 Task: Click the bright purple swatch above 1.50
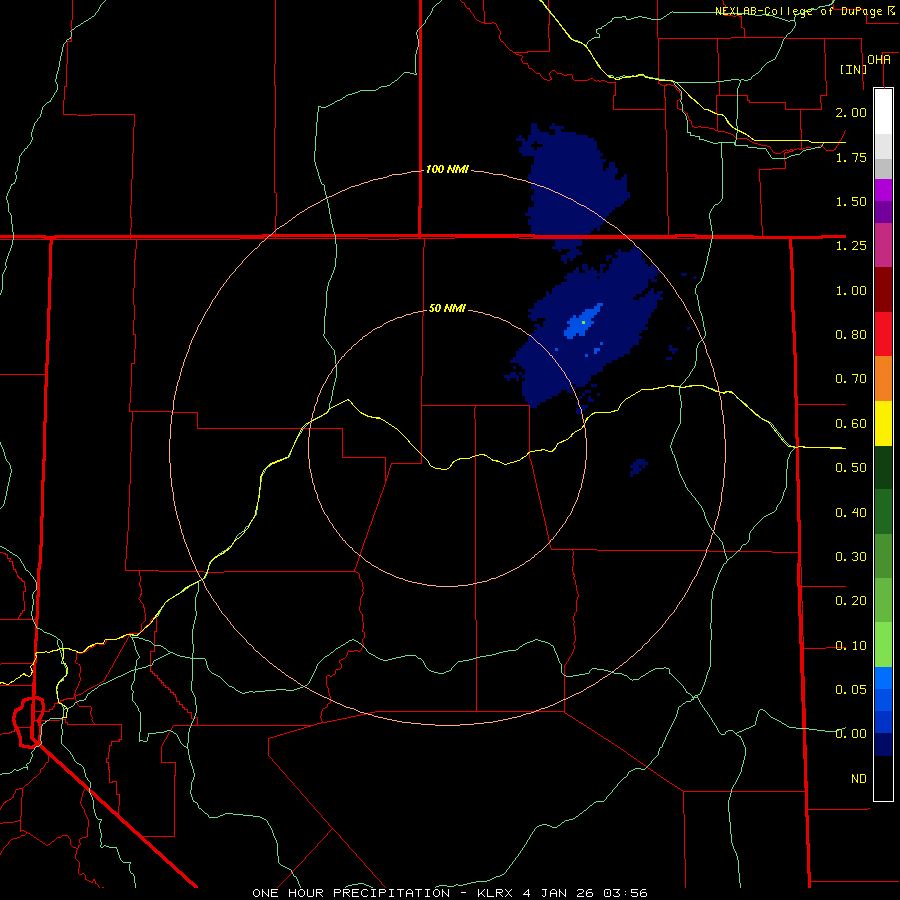coord(883,190)
